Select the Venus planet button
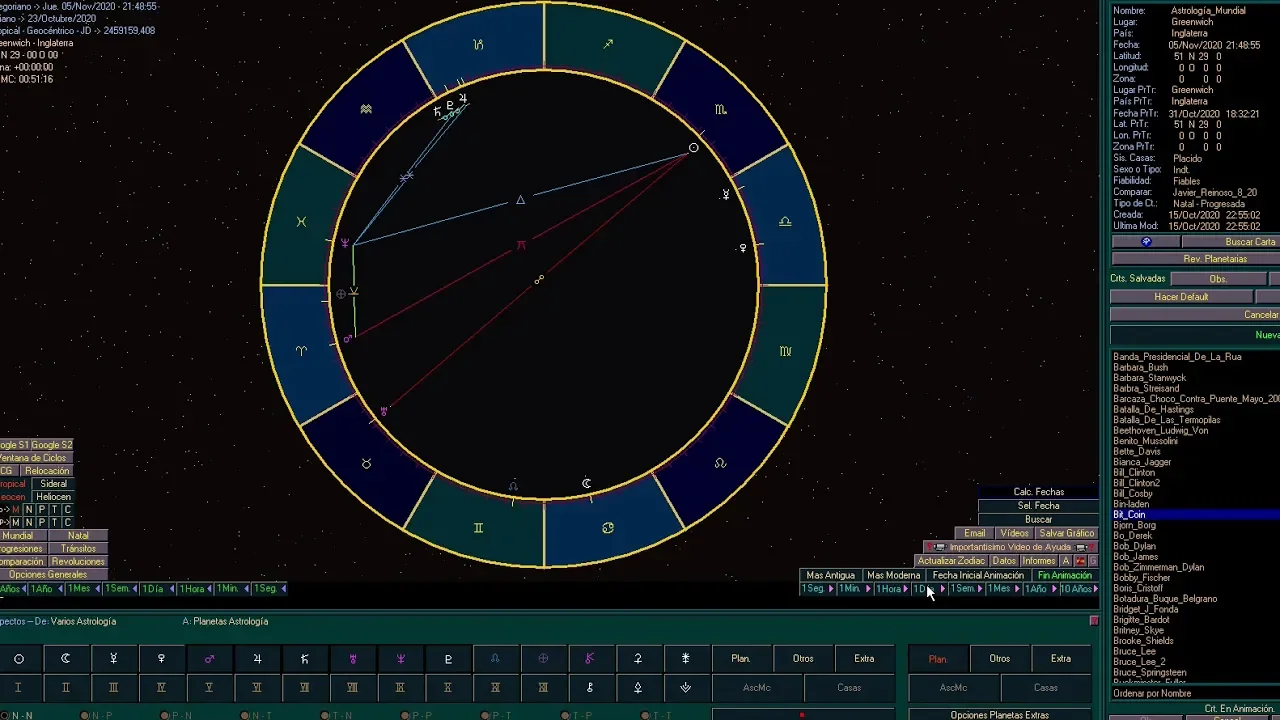Viewport: 1280px width, 720px height. pos(161,659)
